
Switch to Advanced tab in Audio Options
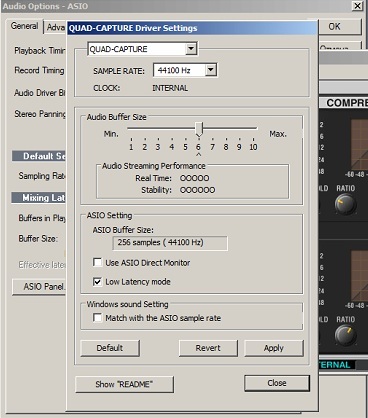pyautogui.click(x=56, y=27)
